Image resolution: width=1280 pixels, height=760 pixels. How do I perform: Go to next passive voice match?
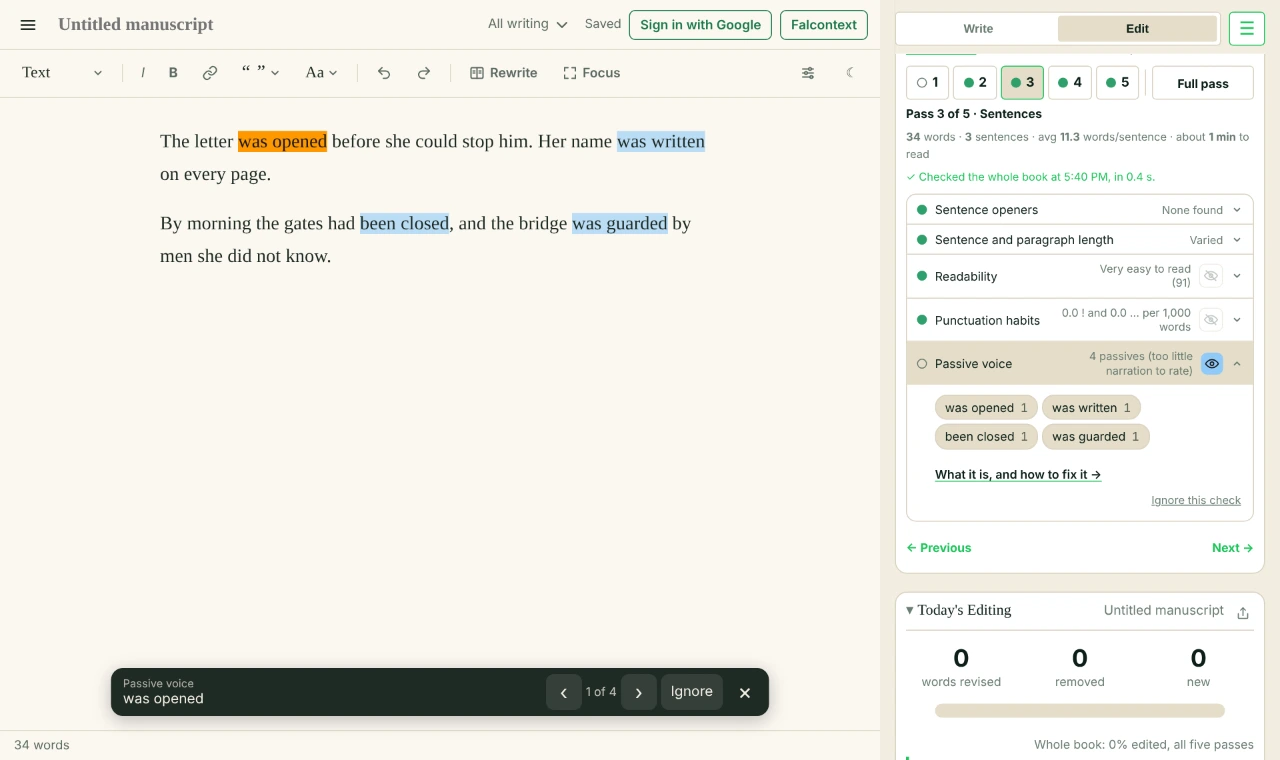click(x=639, y=692)
